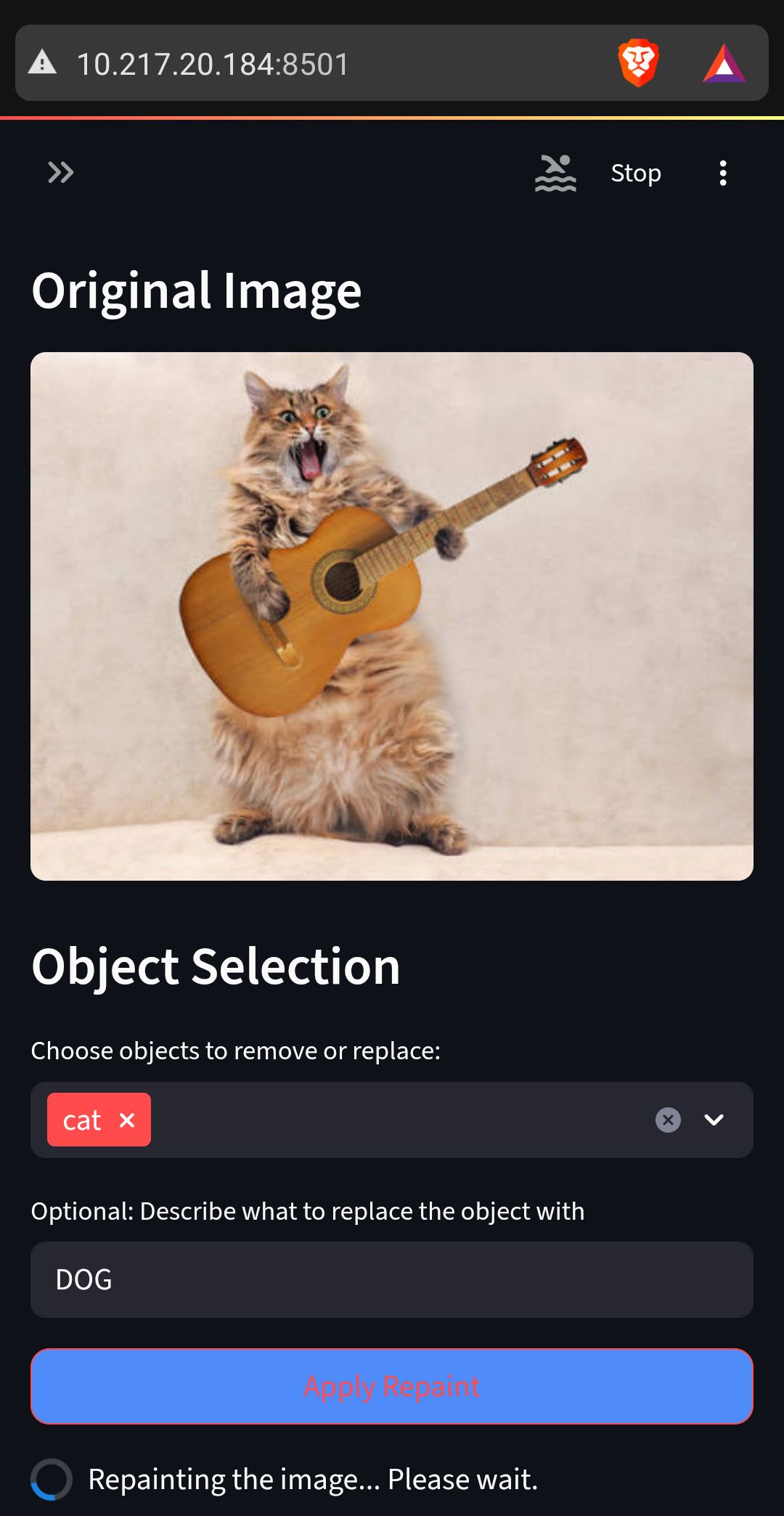The width and height of the screenshot is (784, 1516).
Task: Remove the cat tag chip
Action: (127, 1120)
